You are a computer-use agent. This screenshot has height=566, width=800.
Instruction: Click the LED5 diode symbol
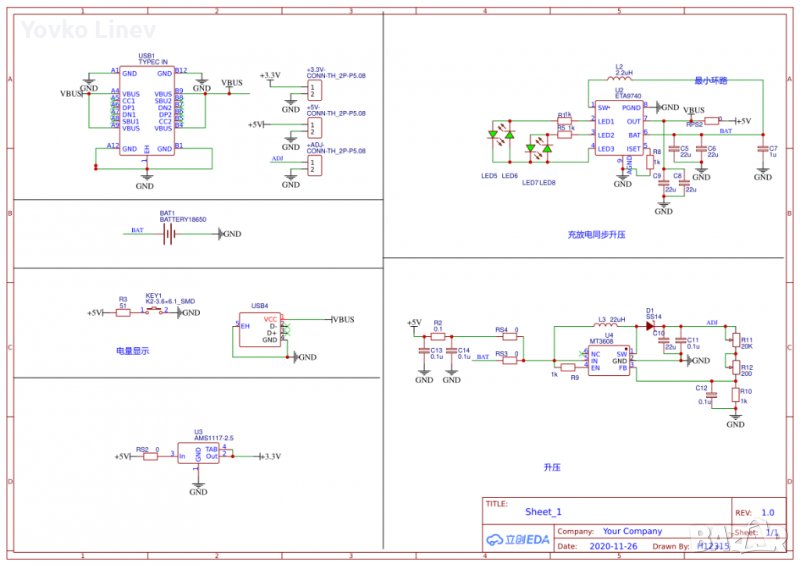tap(492, 134)
